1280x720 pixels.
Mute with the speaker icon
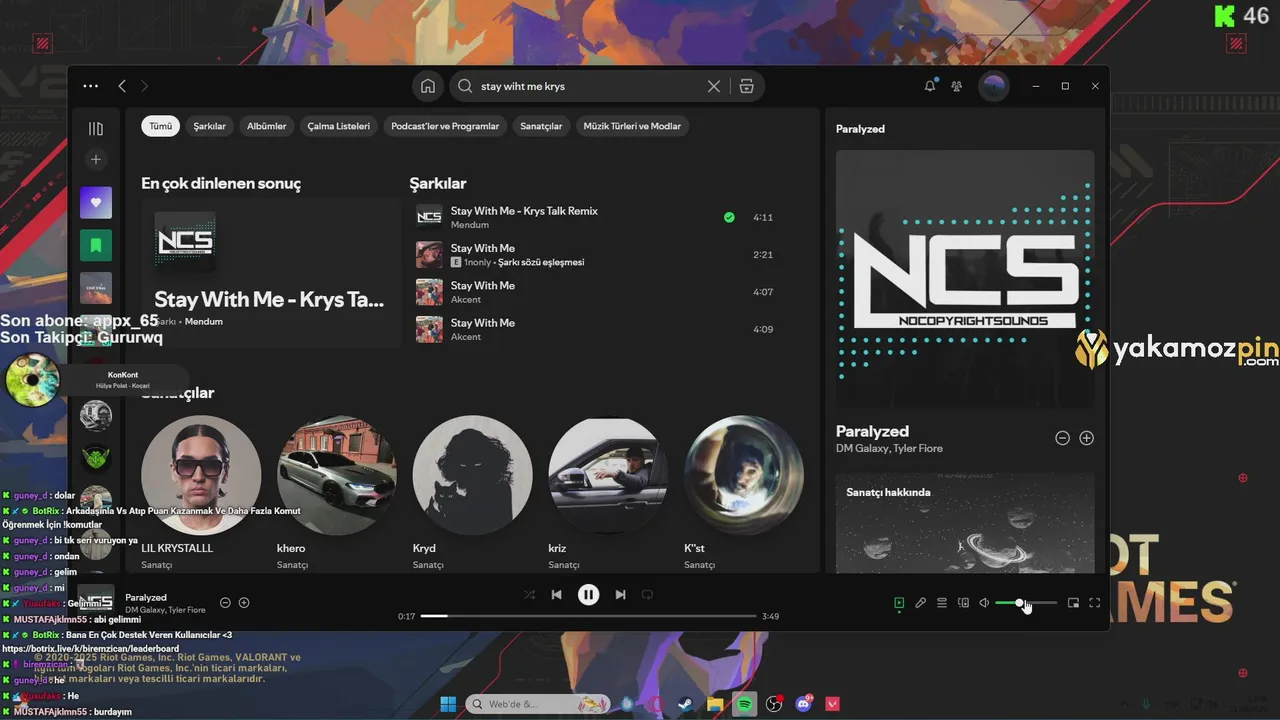[984, 603]
